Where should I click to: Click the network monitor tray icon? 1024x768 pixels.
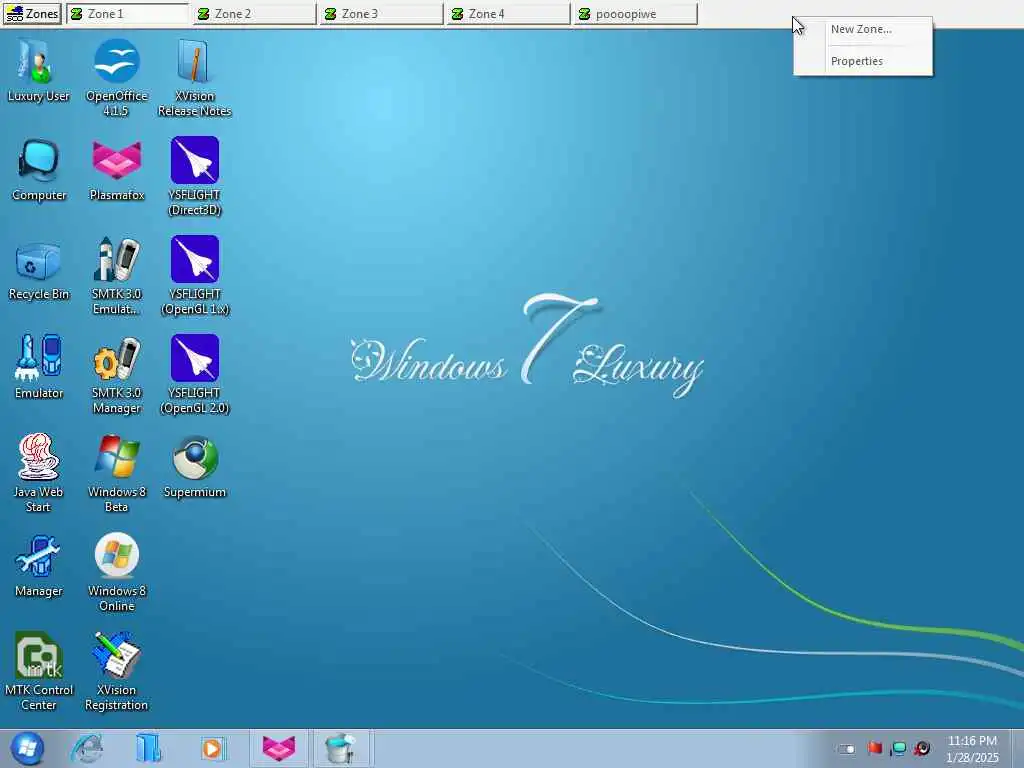tap(899, 748)
